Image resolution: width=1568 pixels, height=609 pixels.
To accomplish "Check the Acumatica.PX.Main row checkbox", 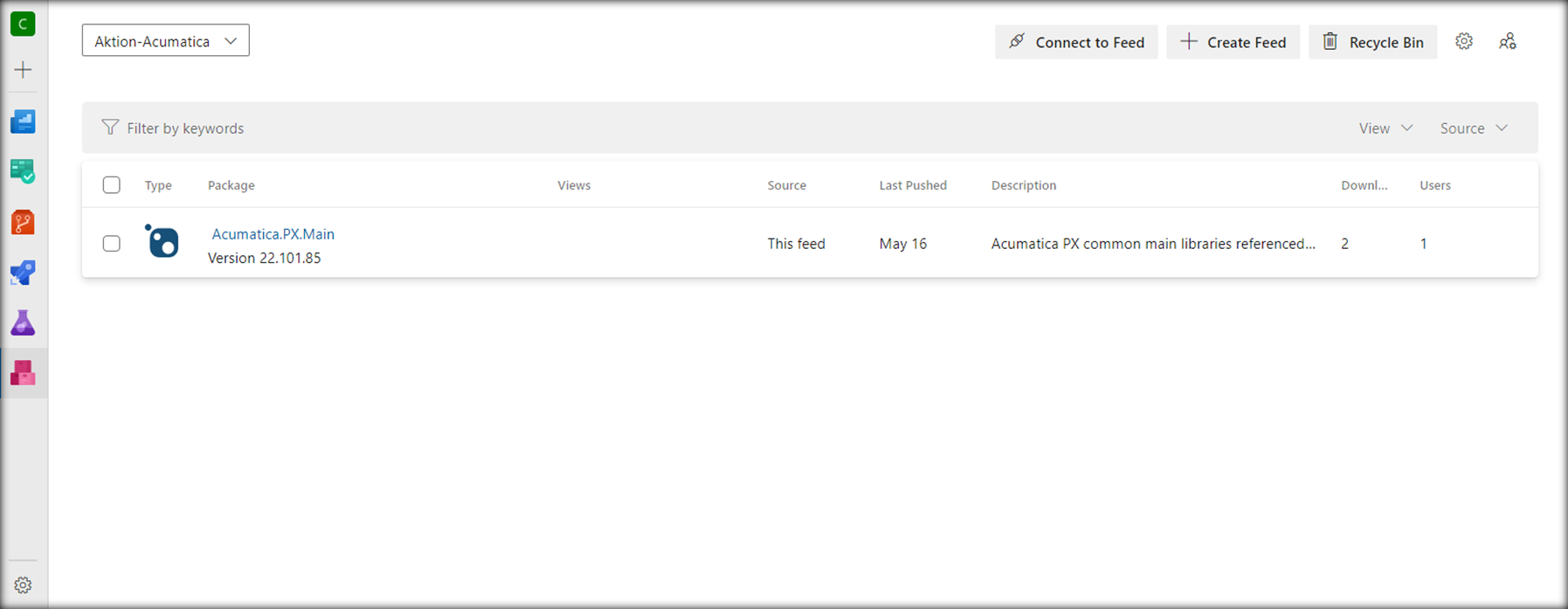I will [111, 243].
